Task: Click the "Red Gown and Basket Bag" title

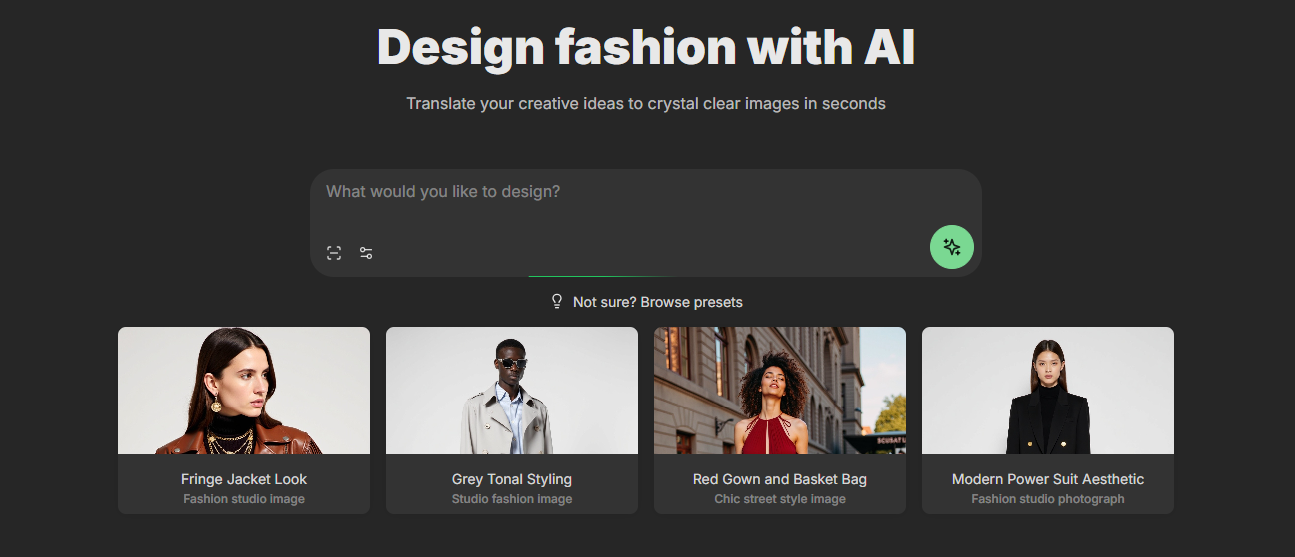Action: [x=780, y=479]
